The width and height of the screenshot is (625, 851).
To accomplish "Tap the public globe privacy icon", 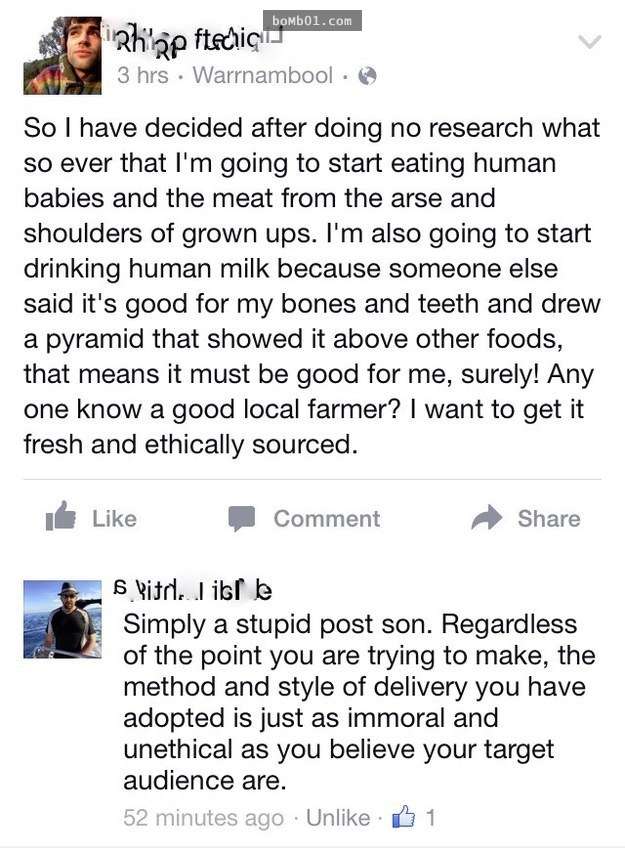I will [x=367, y=75].
